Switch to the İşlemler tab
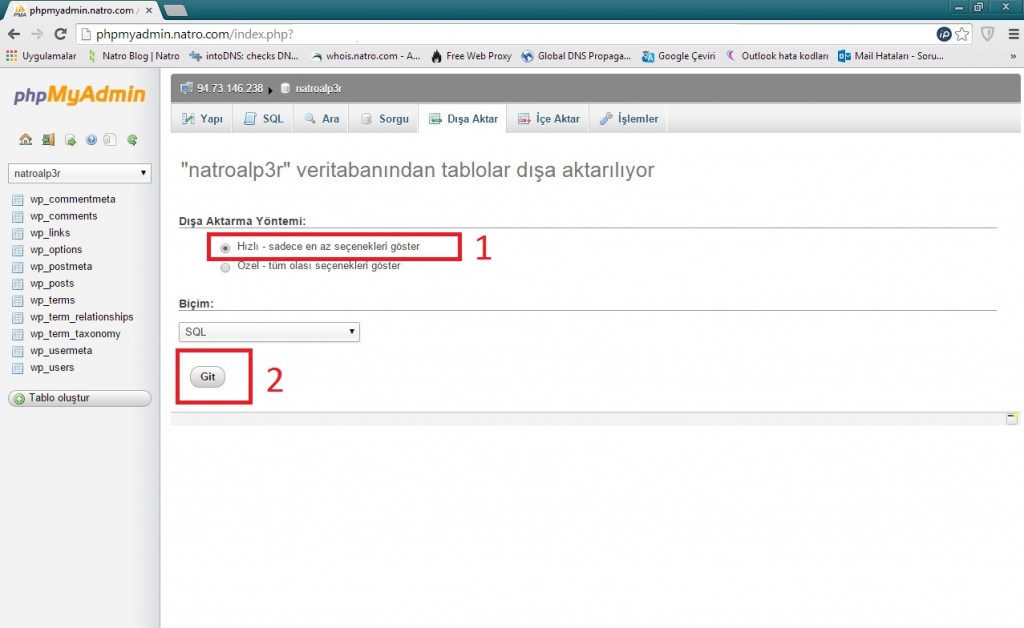Screen dimensions: 1024x628 [629, 119]
